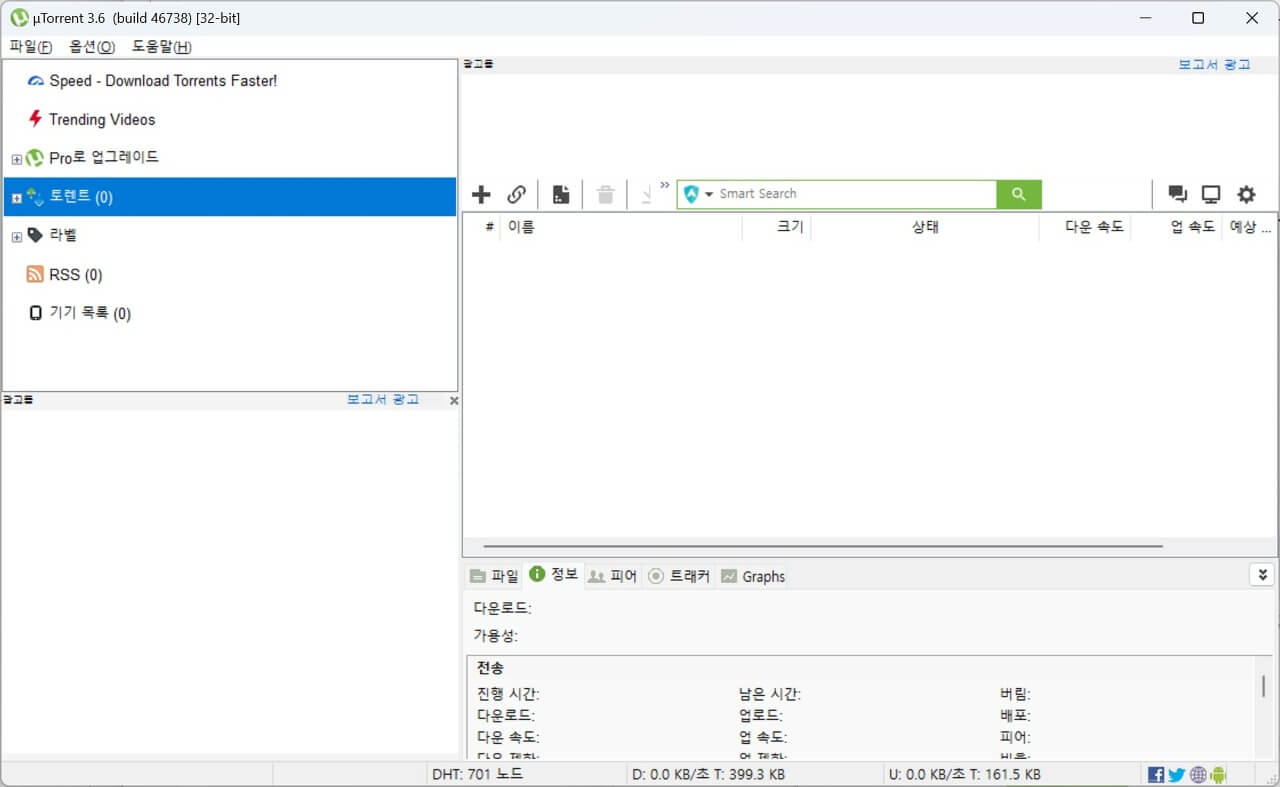Switch to the Graphs tab
The width and height of the screenshot is (1280, 787).
click(753, 576)
